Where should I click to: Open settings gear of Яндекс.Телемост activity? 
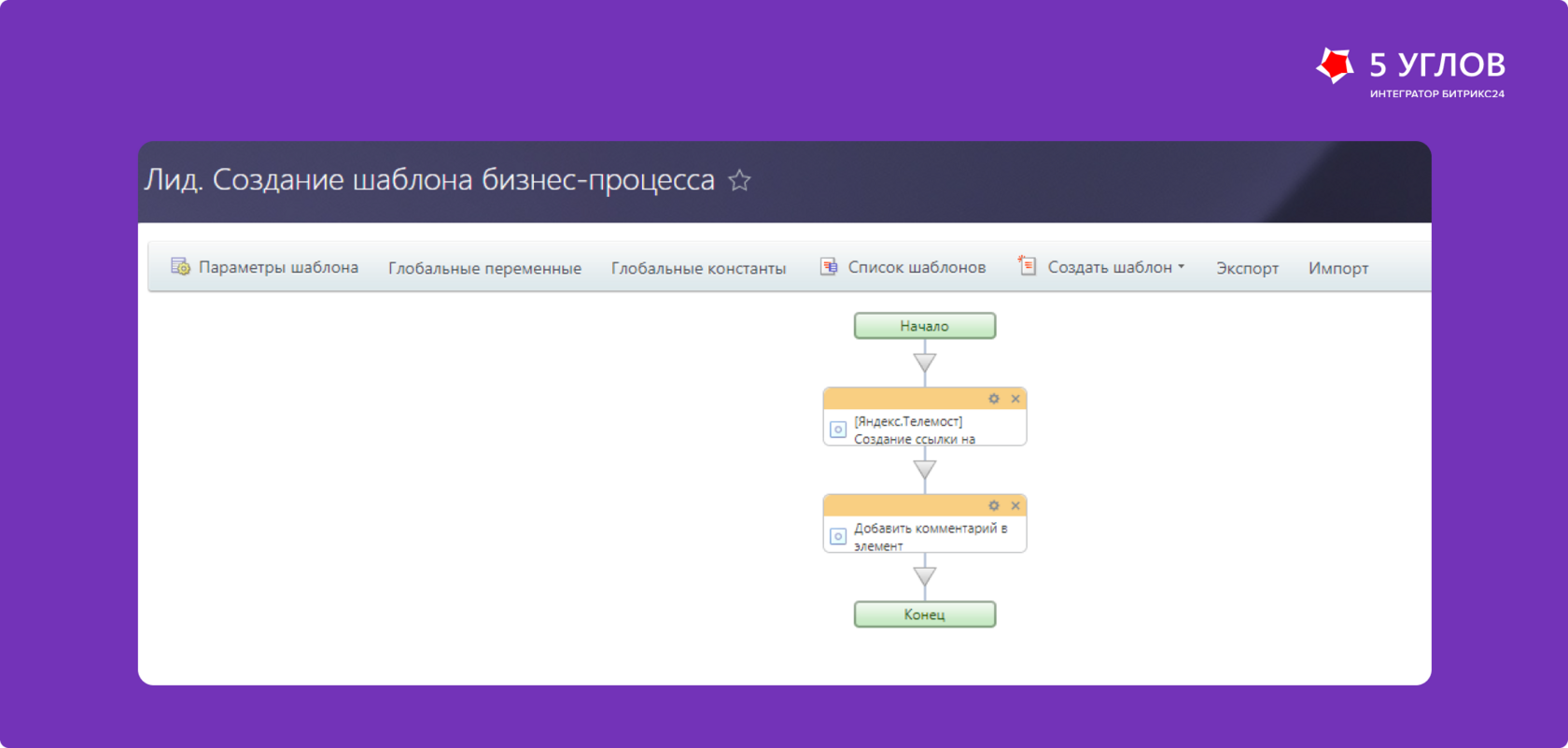(994, 399)
